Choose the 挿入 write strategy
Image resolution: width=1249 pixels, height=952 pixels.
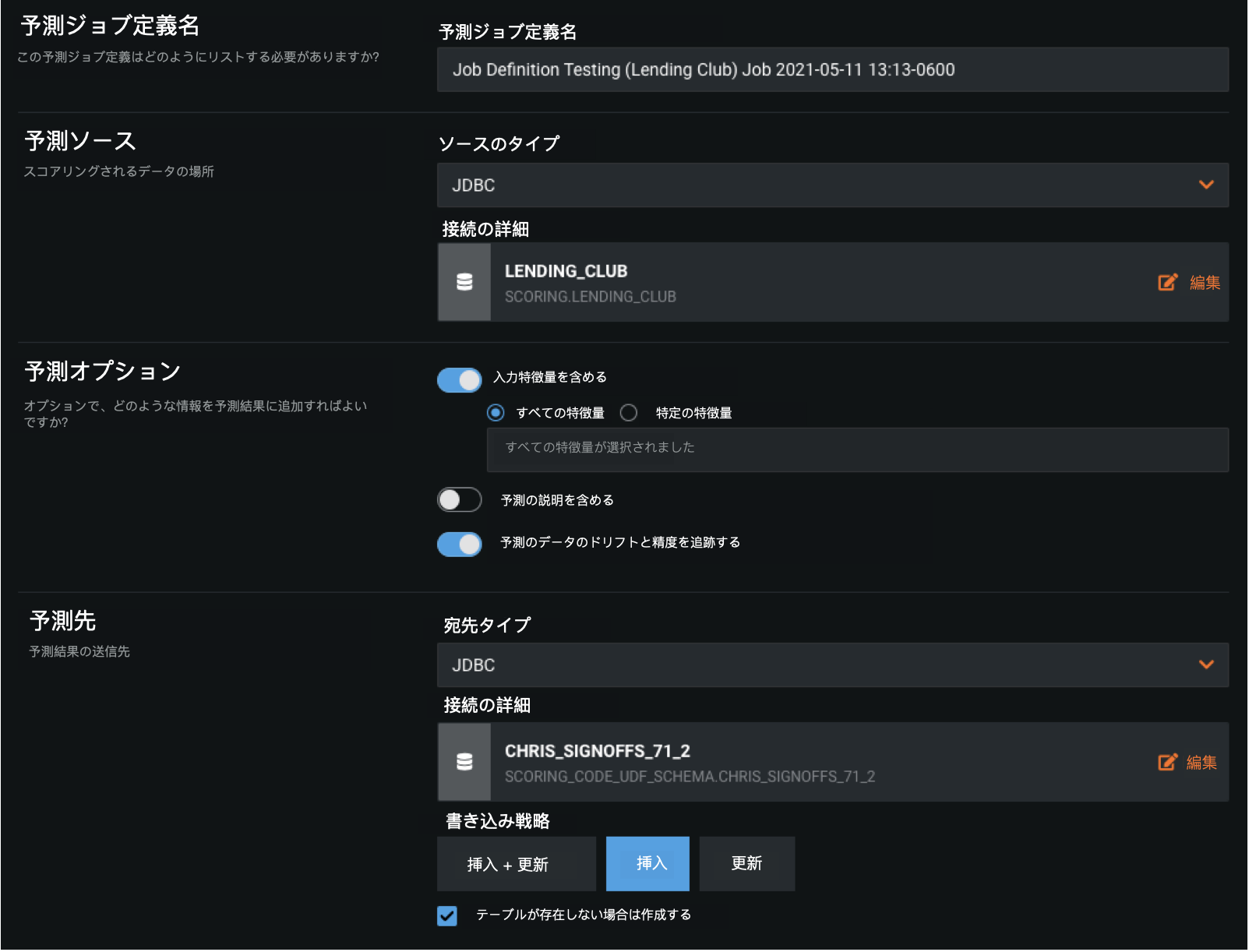click(x=647, y=864)
